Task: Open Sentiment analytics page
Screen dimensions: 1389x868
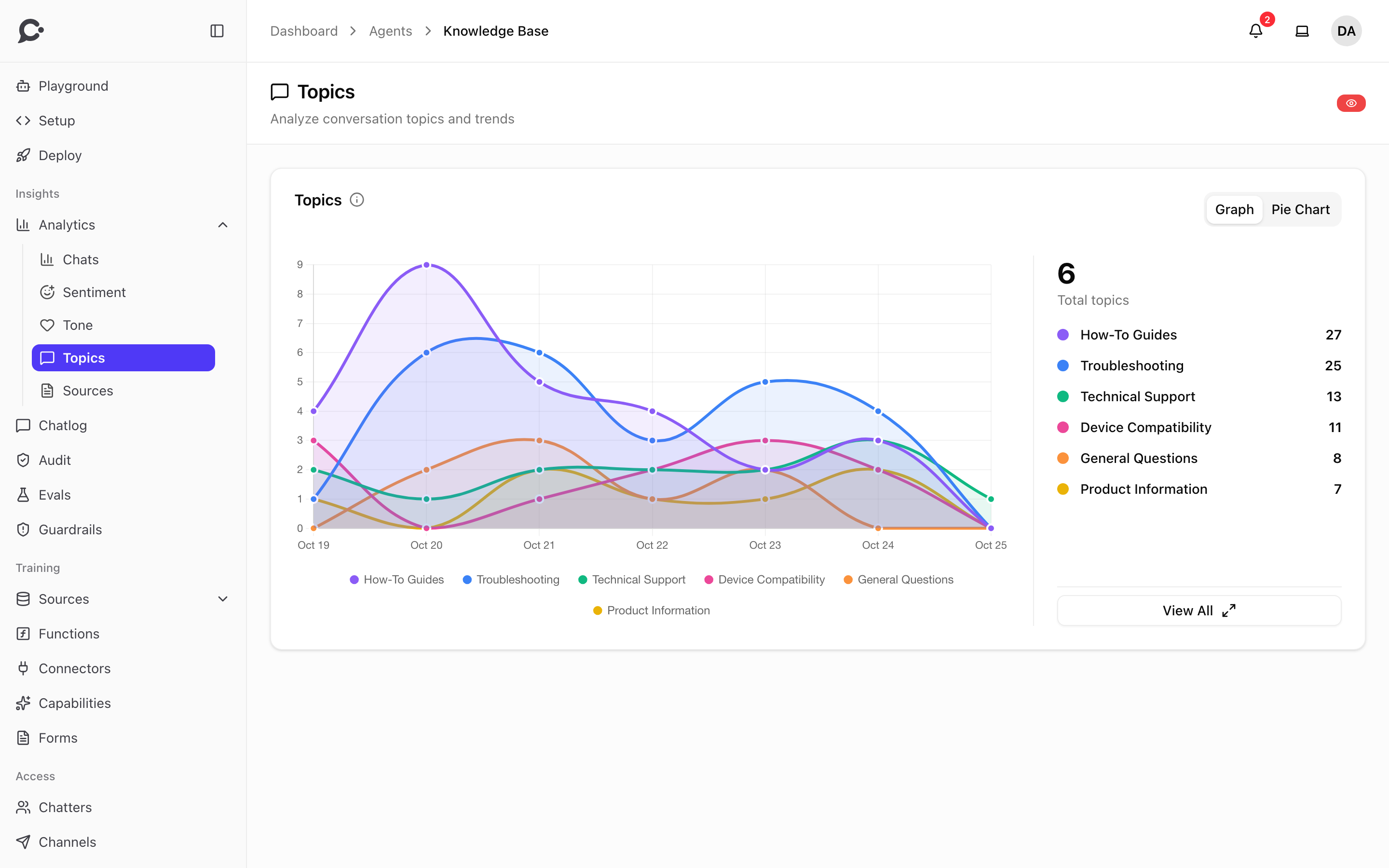Action: pyautogui.click(x=123, y=292)
